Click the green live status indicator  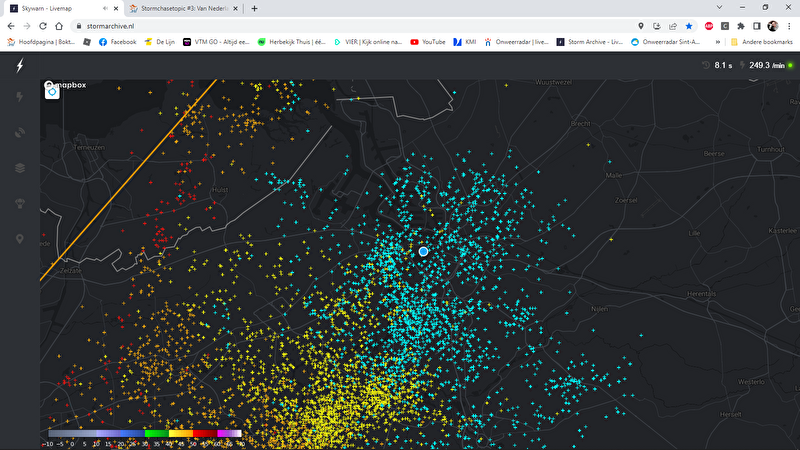tap(791, 65)
